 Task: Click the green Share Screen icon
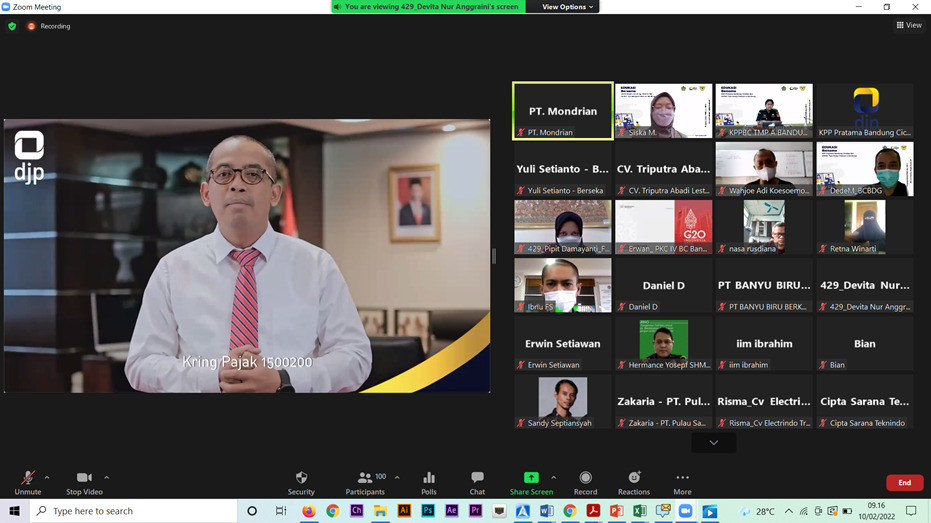click(531, 478)
